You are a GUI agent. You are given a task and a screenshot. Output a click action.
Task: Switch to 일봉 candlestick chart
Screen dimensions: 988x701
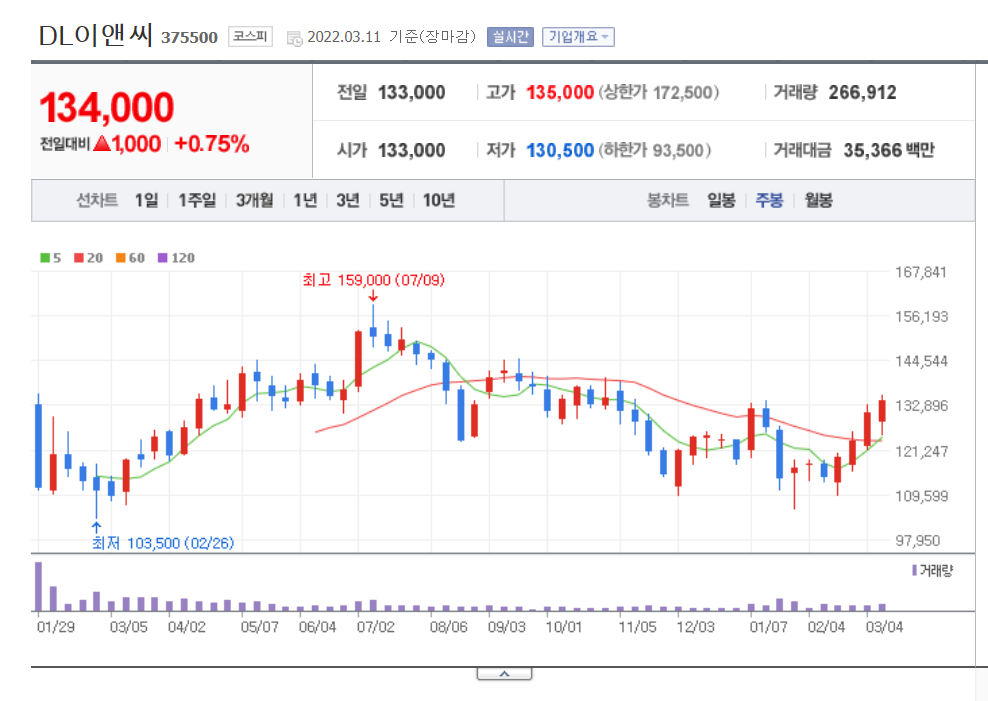tap(721, 200)
